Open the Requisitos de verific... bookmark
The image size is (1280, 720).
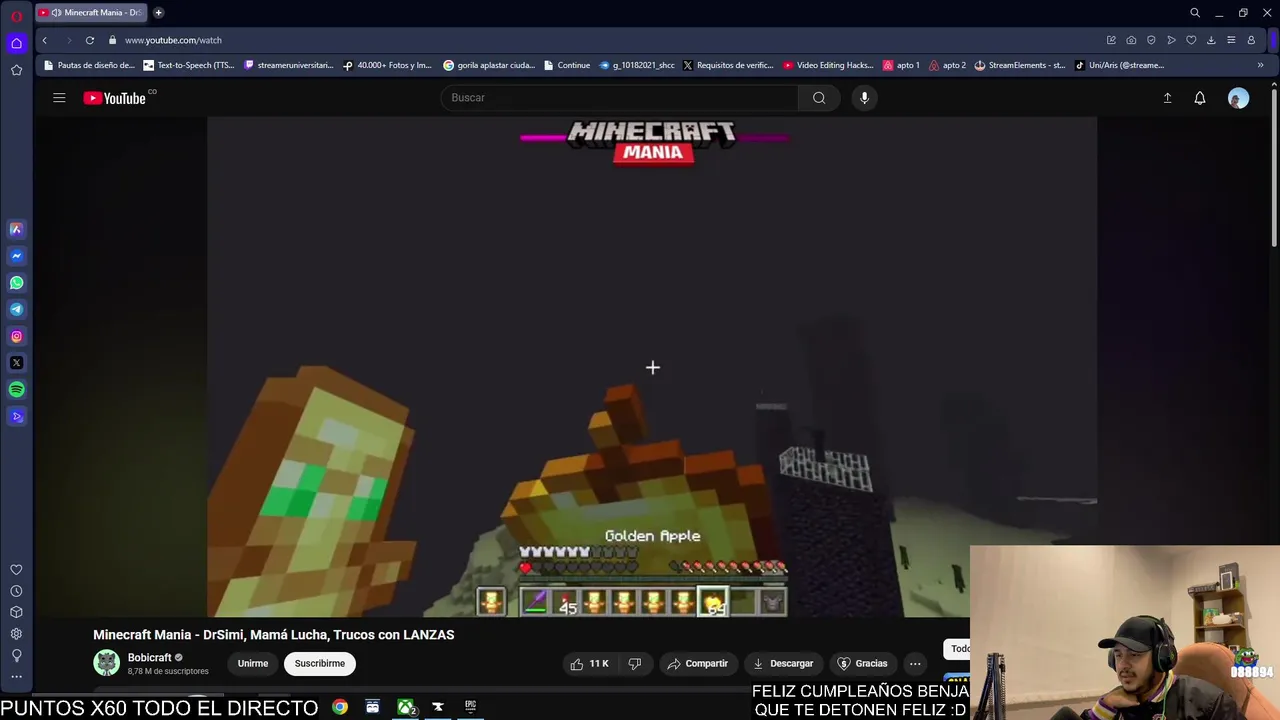[x=728, y=65]
